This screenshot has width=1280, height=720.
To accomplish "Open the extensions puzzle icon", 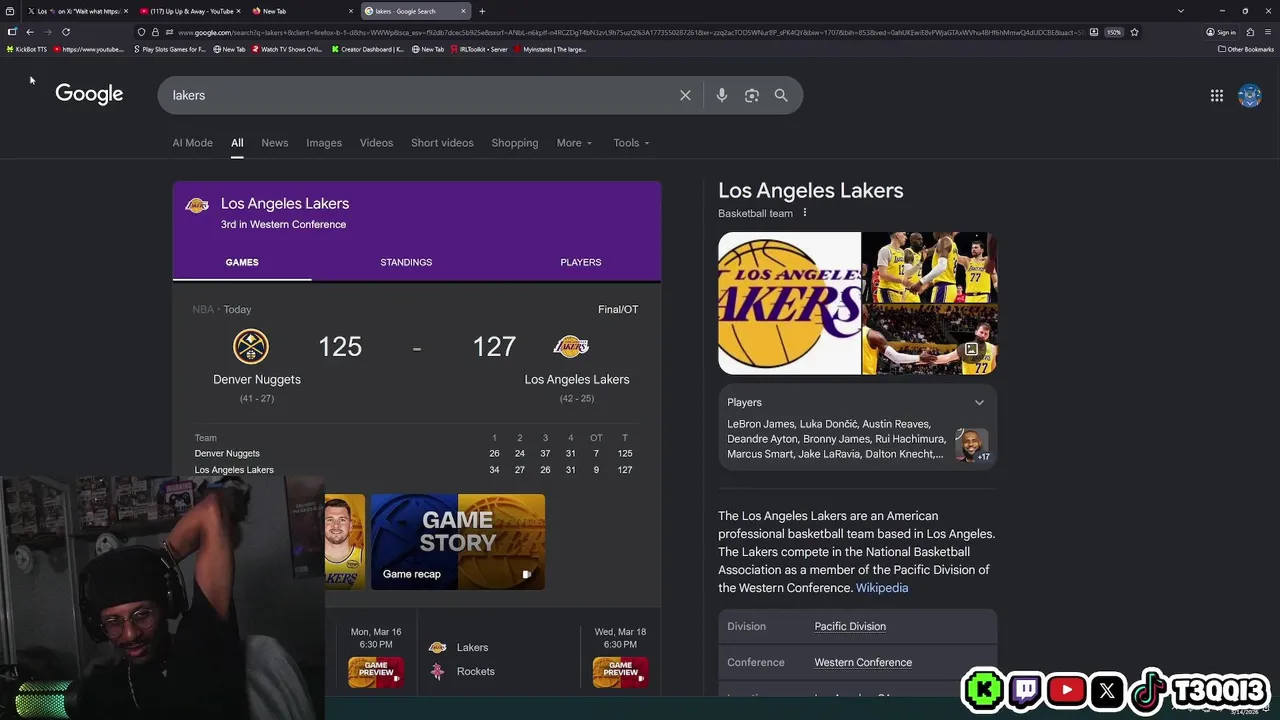I will coord(1250,32).
